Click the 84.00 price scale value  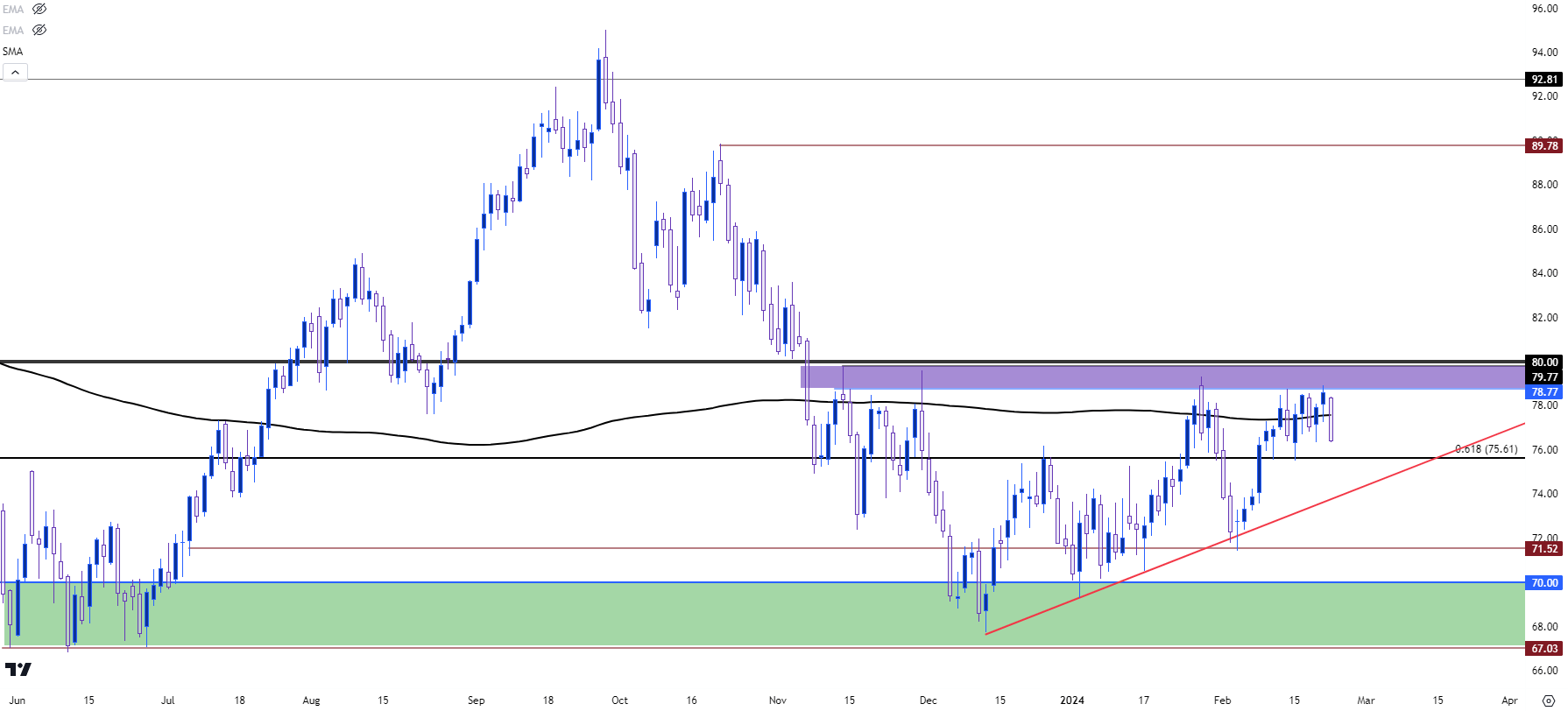1544,273
